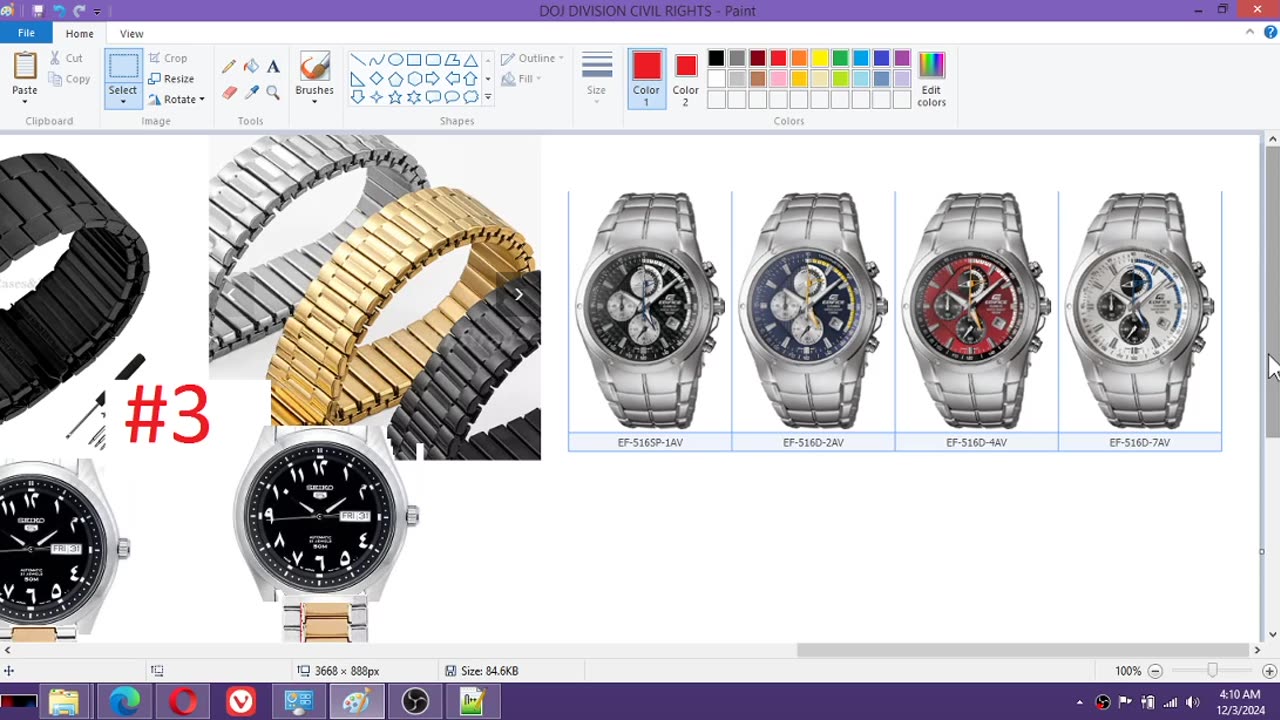This screenshot has width=1280, height=720.
Task: Activate the Color 1 selector
Action: [646, 79]
